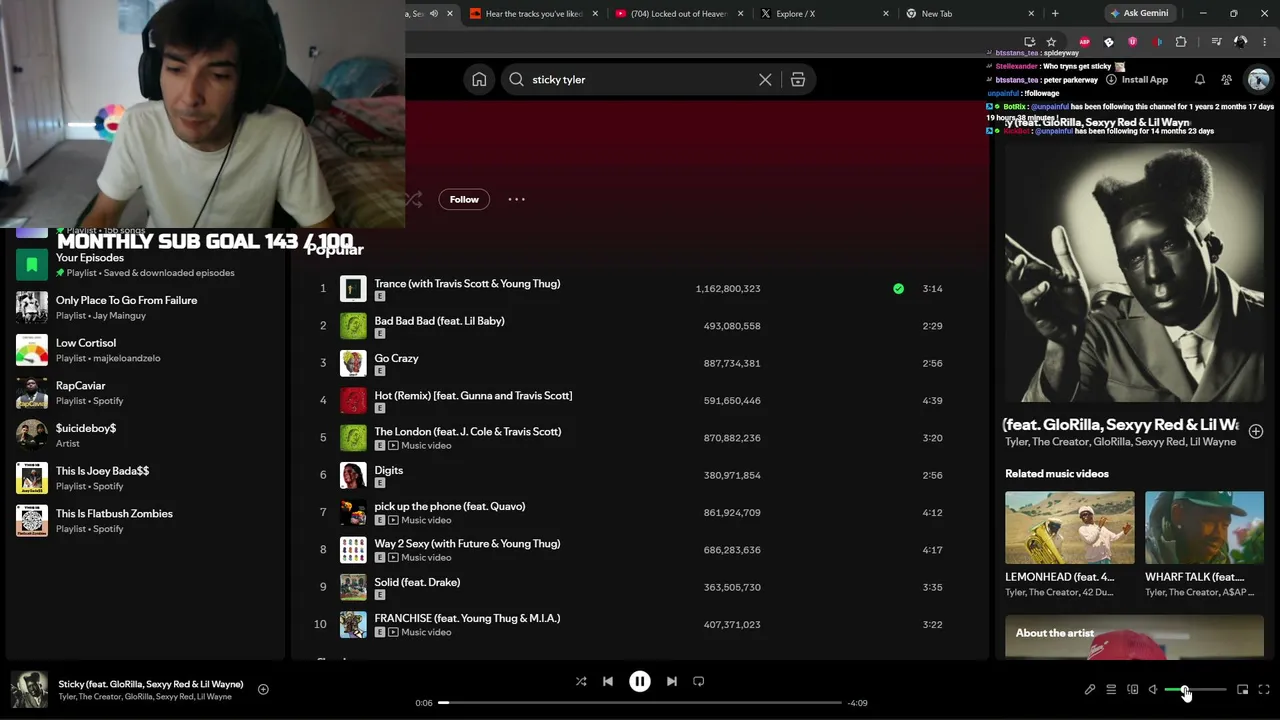Image resolution: width=1280 pixels, height=720 pixels.
Task: Skip to previous track
Action: click(x=608, y=681)
